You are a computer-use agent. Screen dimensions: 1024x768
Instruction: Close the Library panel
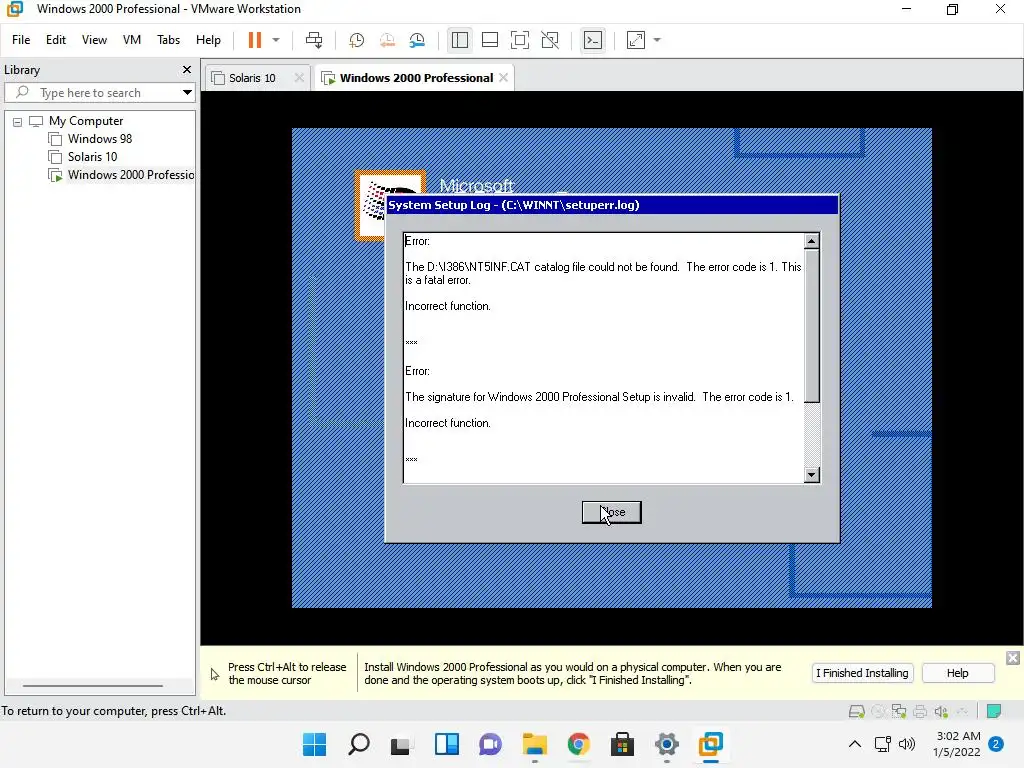(187, 69)
